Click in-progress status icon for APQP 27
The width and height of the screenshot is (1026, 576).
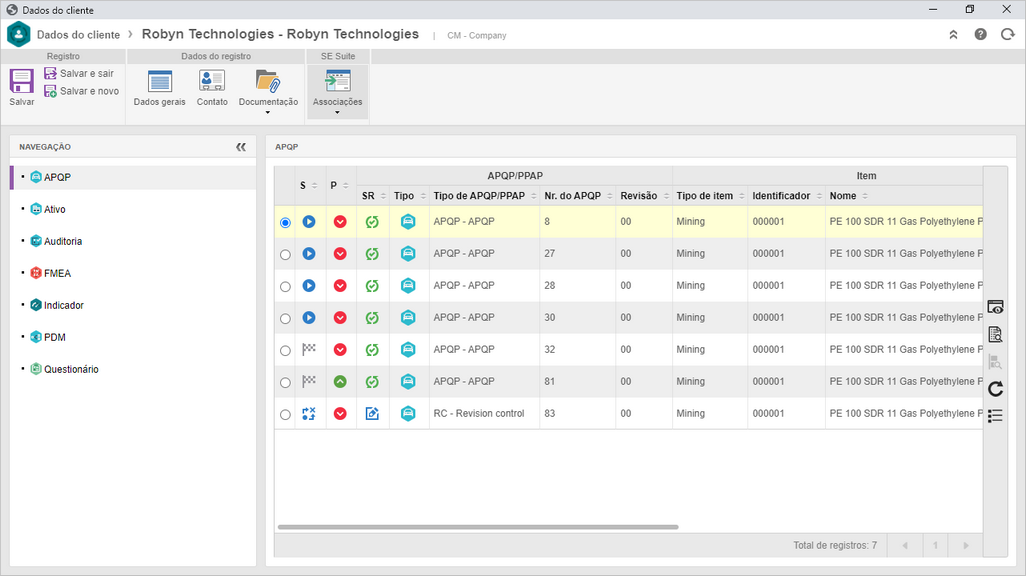pyautogui.click(x=309, y=254)
